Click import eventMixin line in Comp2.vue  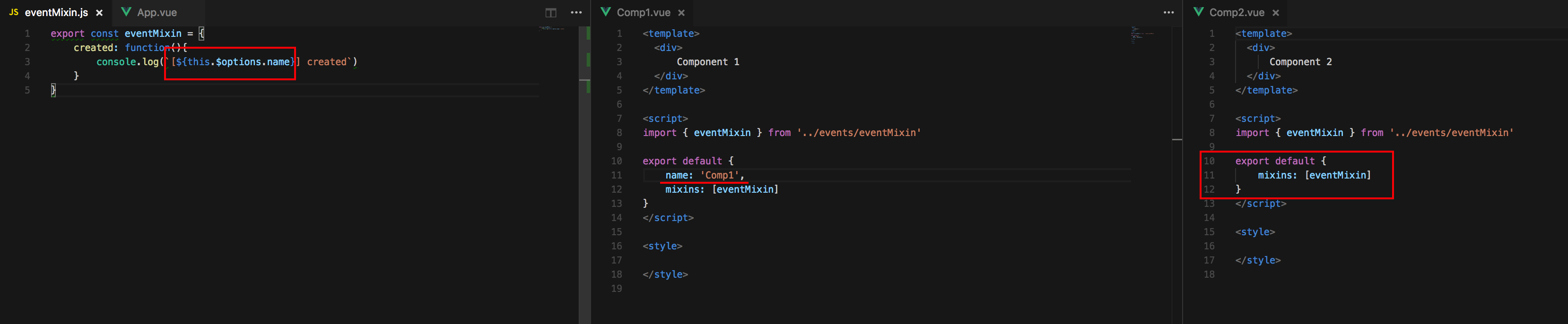(1375, 133)
